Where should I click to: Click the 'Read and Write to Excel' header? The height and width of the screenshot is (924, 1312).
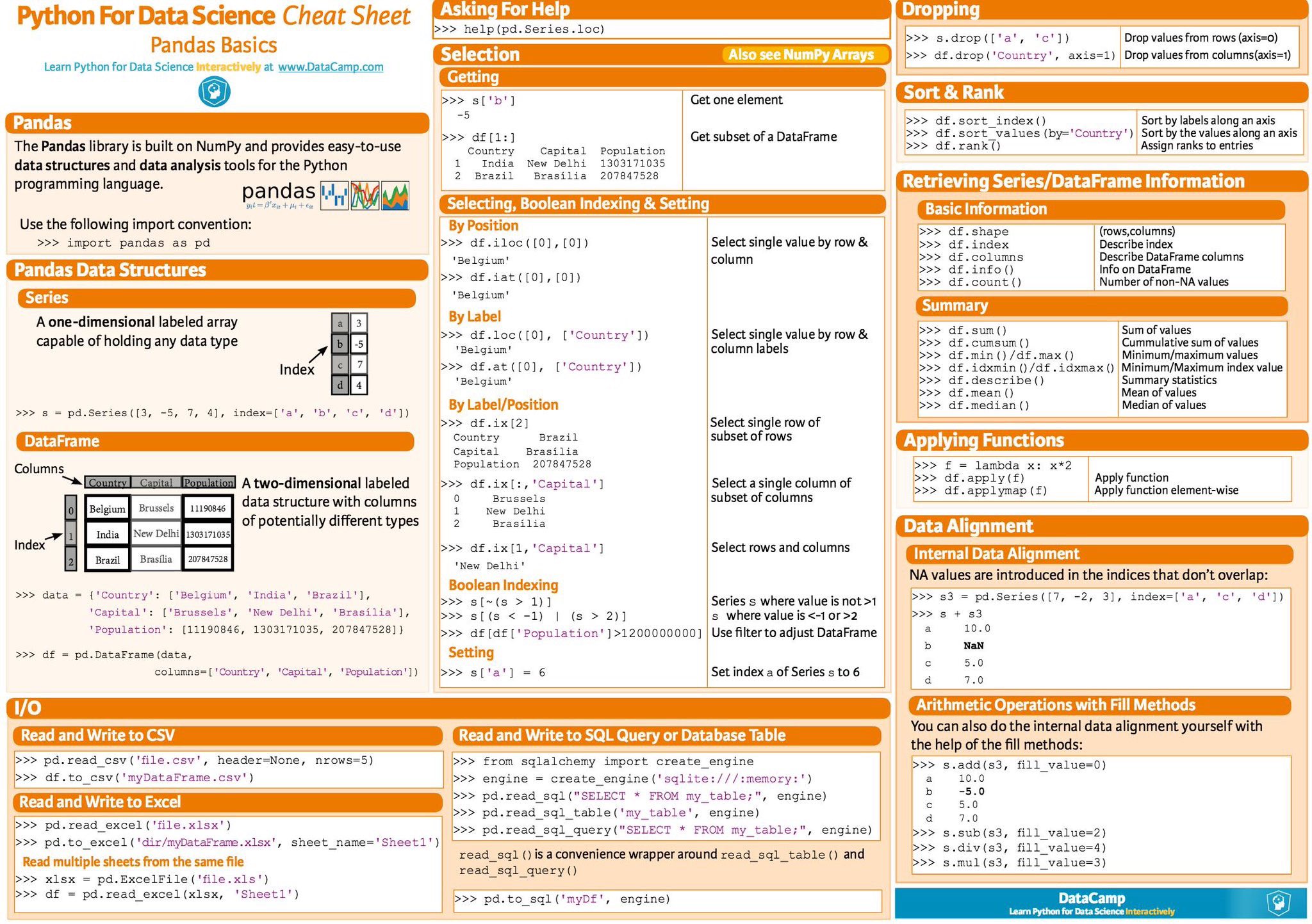(100, 802)
